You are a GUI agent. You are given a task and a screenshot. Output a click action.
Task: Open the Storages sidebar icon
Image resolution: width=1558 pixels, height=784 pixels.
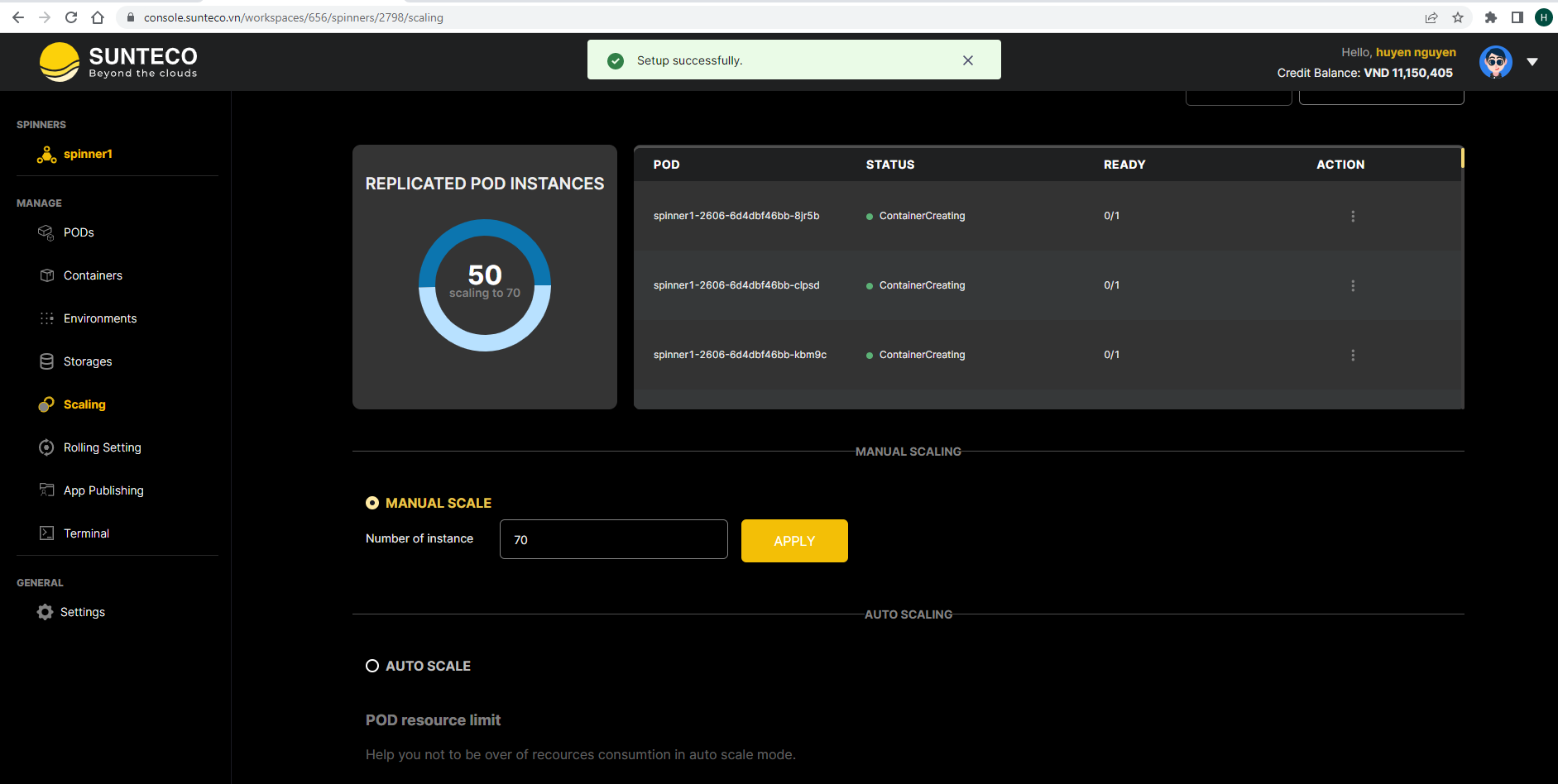(x=46, y=361)
